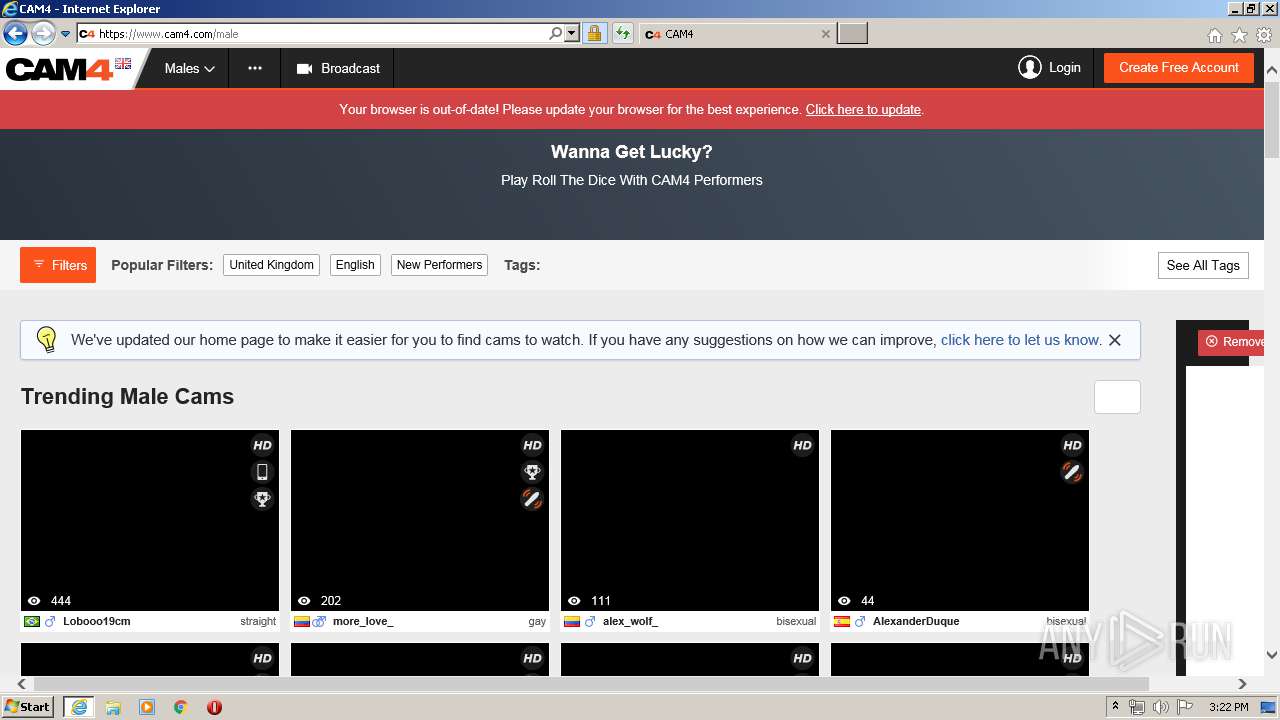Click Brazil flag next to Lobooo19cm
Viewport: 1280px width, 720px height.
click(32, 621)
